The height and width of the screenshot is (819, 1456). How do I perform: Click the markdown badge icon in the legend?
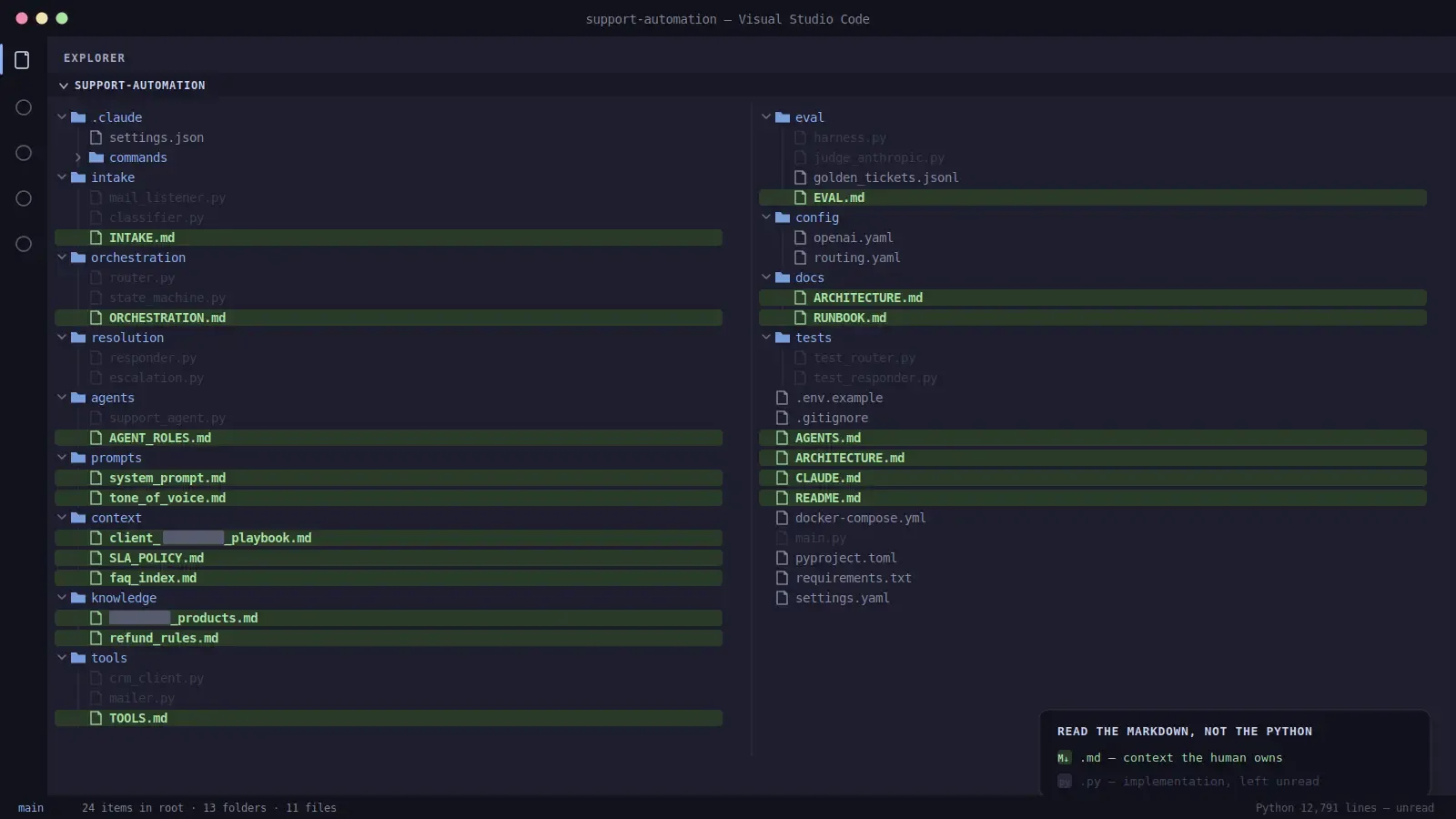1064,758
